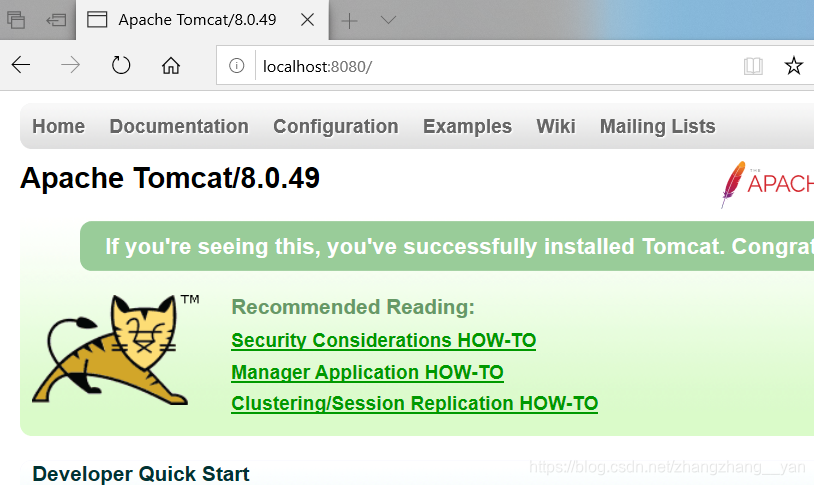Open the Examples navigation link
814x485 pixels.
pos(467,126)
